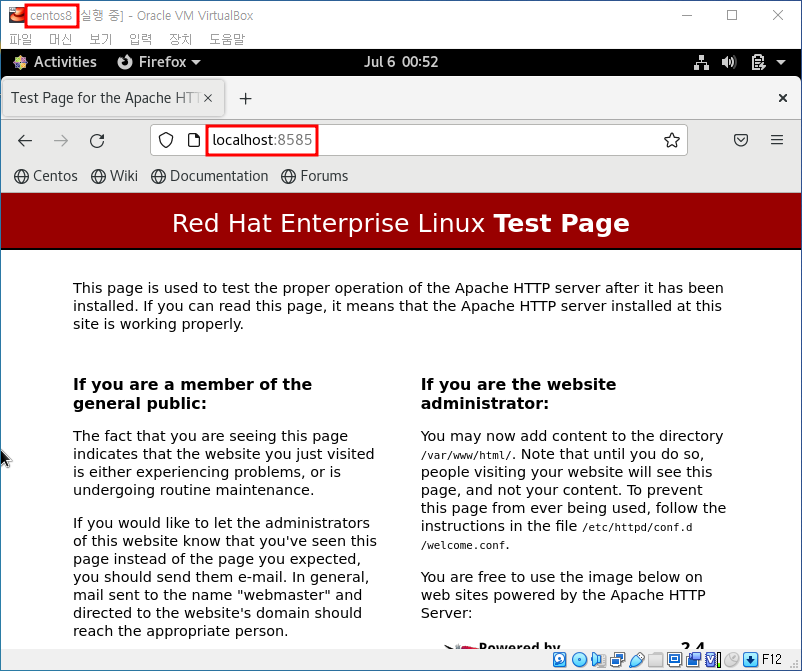
Task: Click the 'If you are a member of the general public:' heading
Action: (192, 394)
